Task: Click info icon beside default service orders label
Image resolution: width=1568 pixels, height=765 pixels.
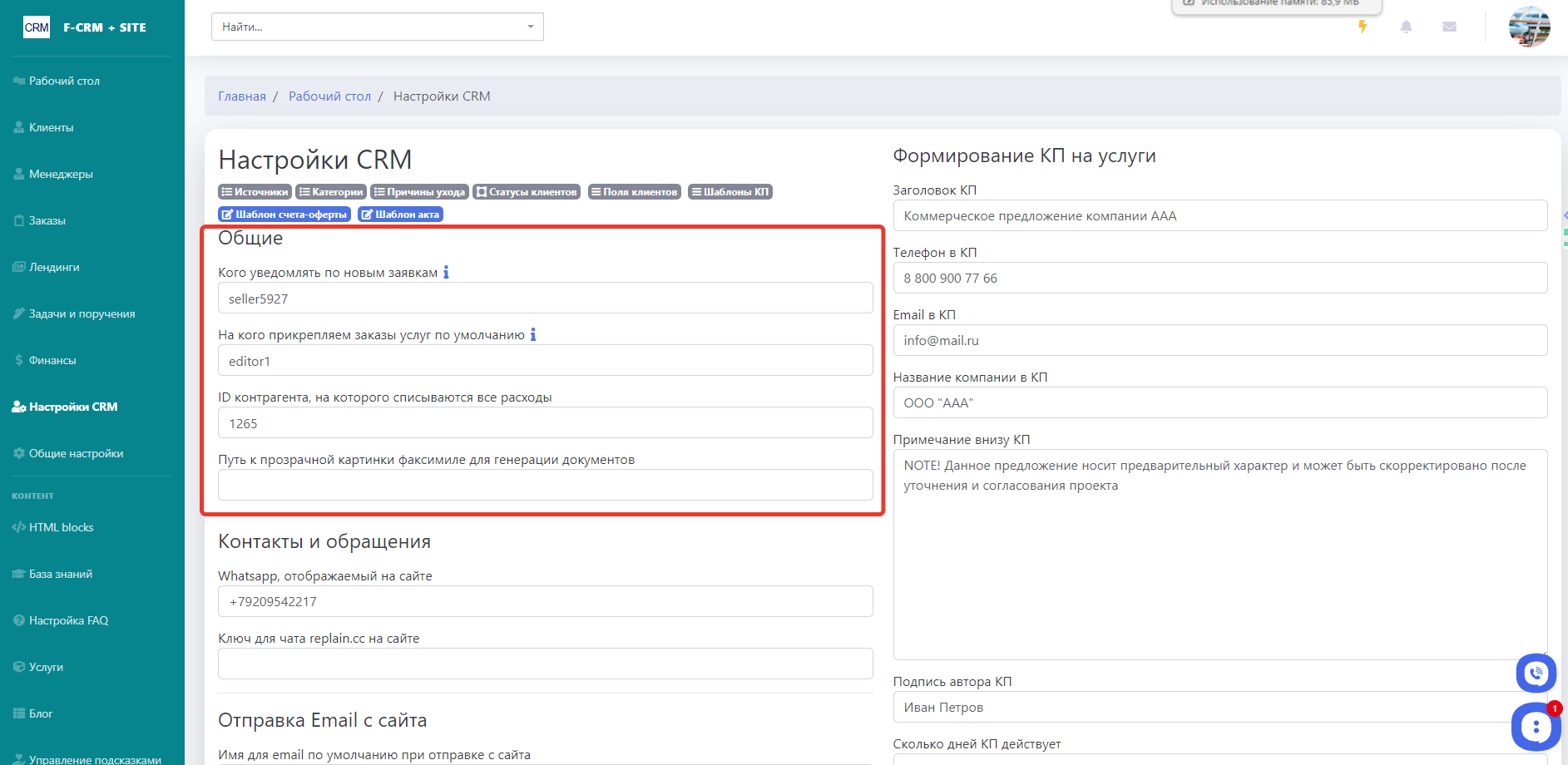Action: [x=533, y=334]
